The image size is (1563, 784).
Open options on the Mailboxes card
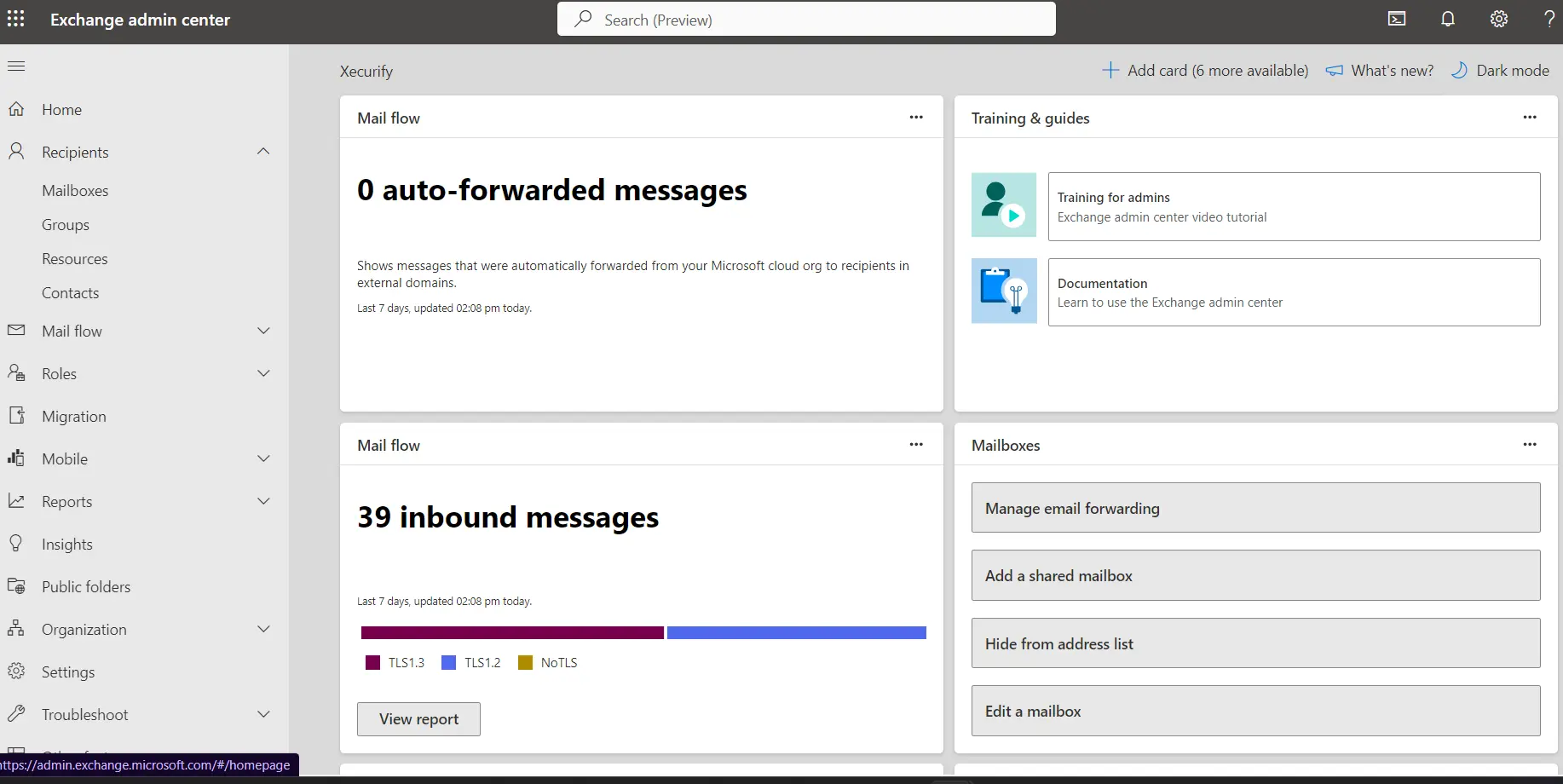pyautogui.click(x=1530, y=444)
